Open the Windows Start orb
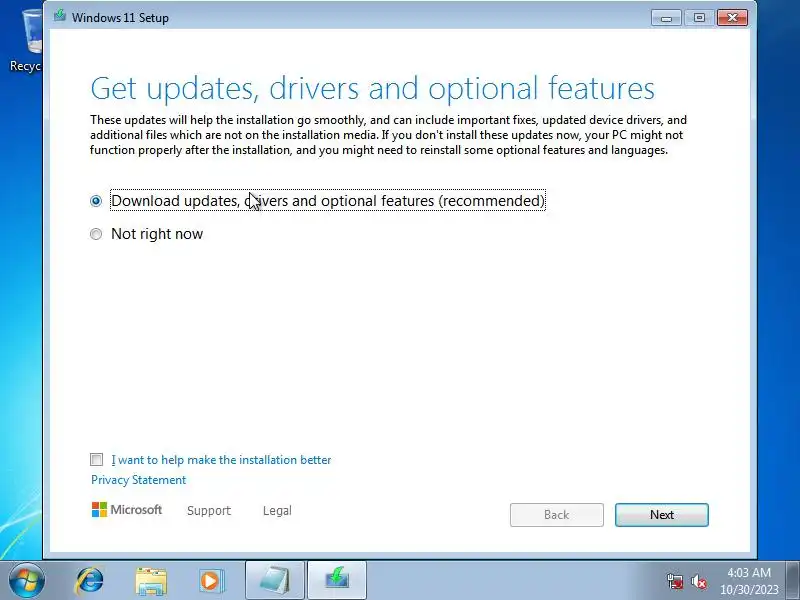 pos(27,581)
